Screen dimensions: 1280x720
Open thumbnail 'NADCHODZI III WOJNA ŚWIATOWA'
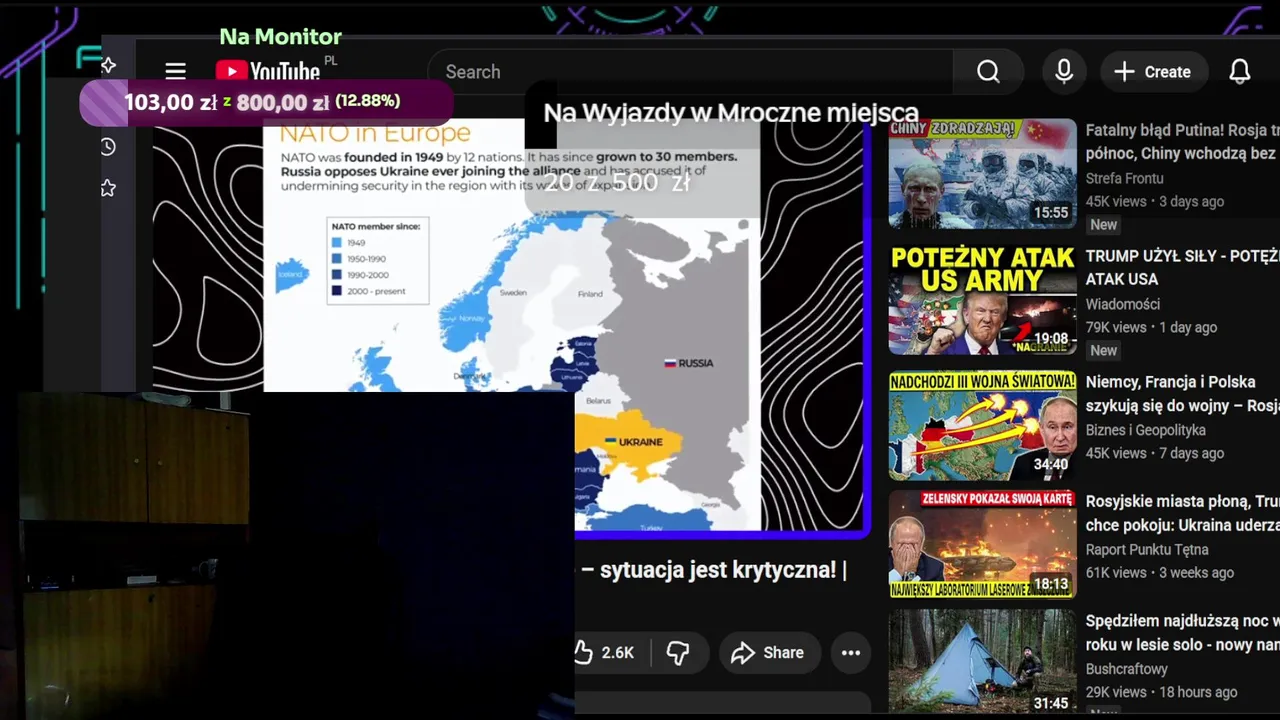coord(982,426)
